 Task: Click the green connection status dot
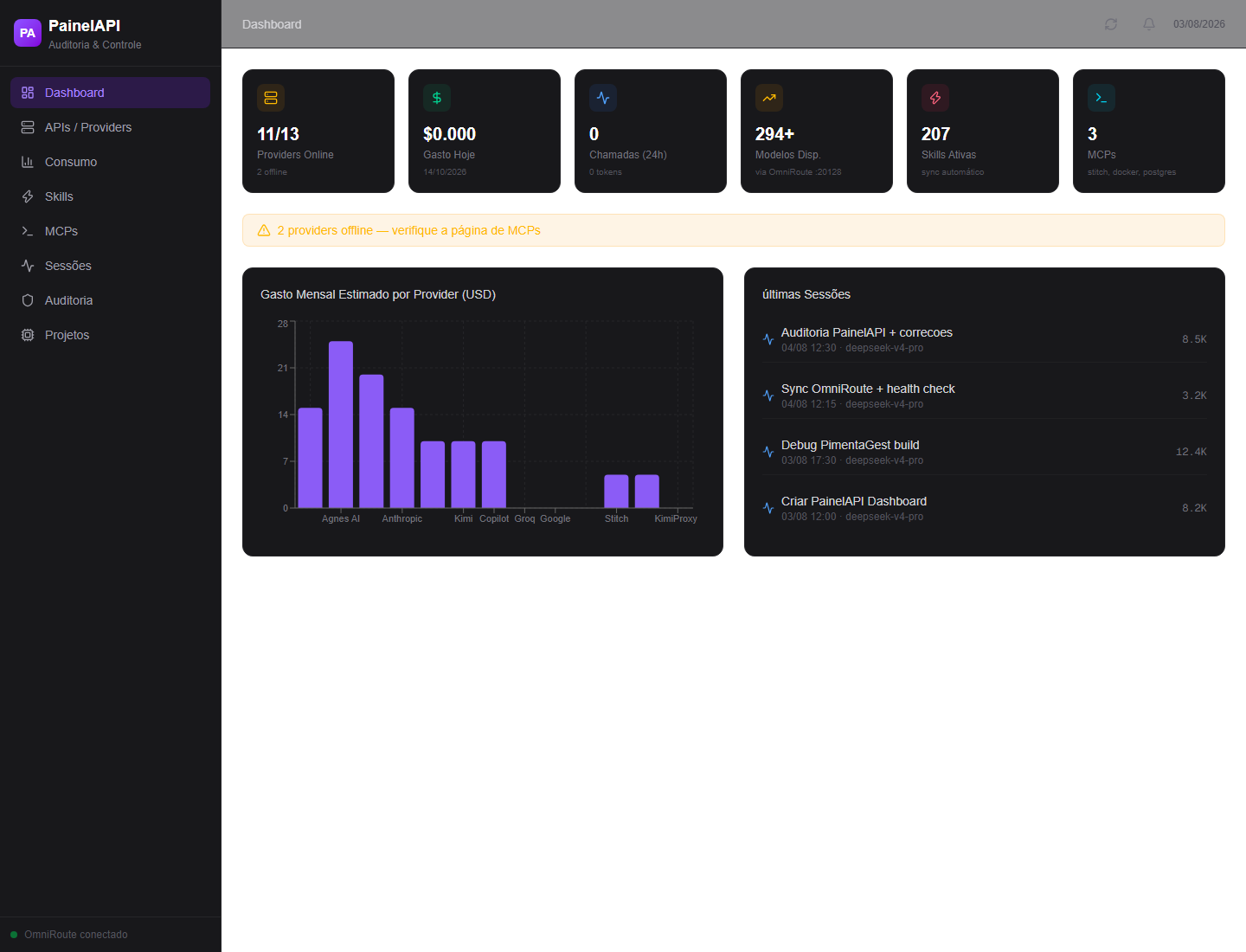click(14, 935)
